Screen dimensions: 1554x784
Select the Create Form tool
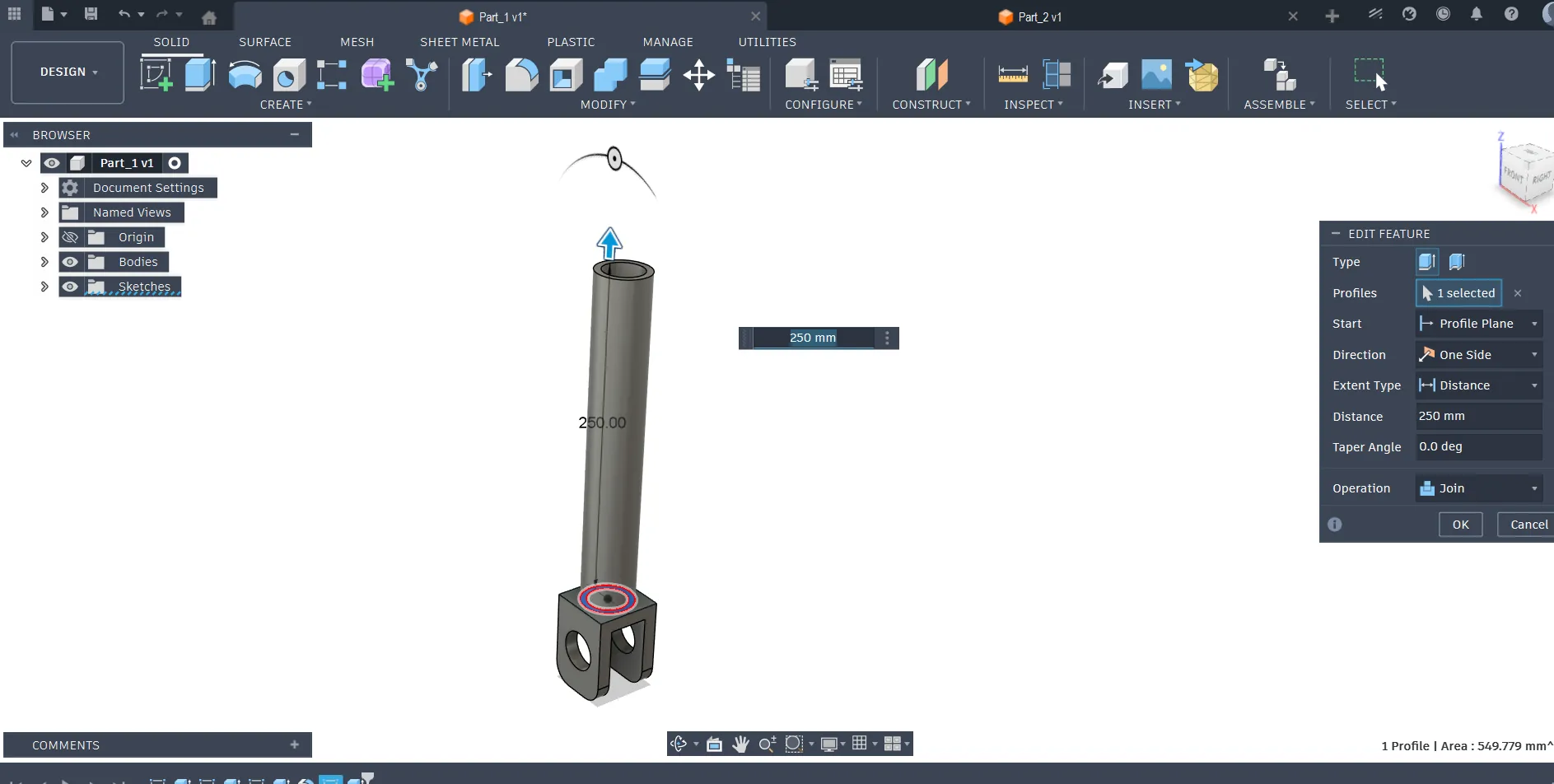(x=377, y=75)
